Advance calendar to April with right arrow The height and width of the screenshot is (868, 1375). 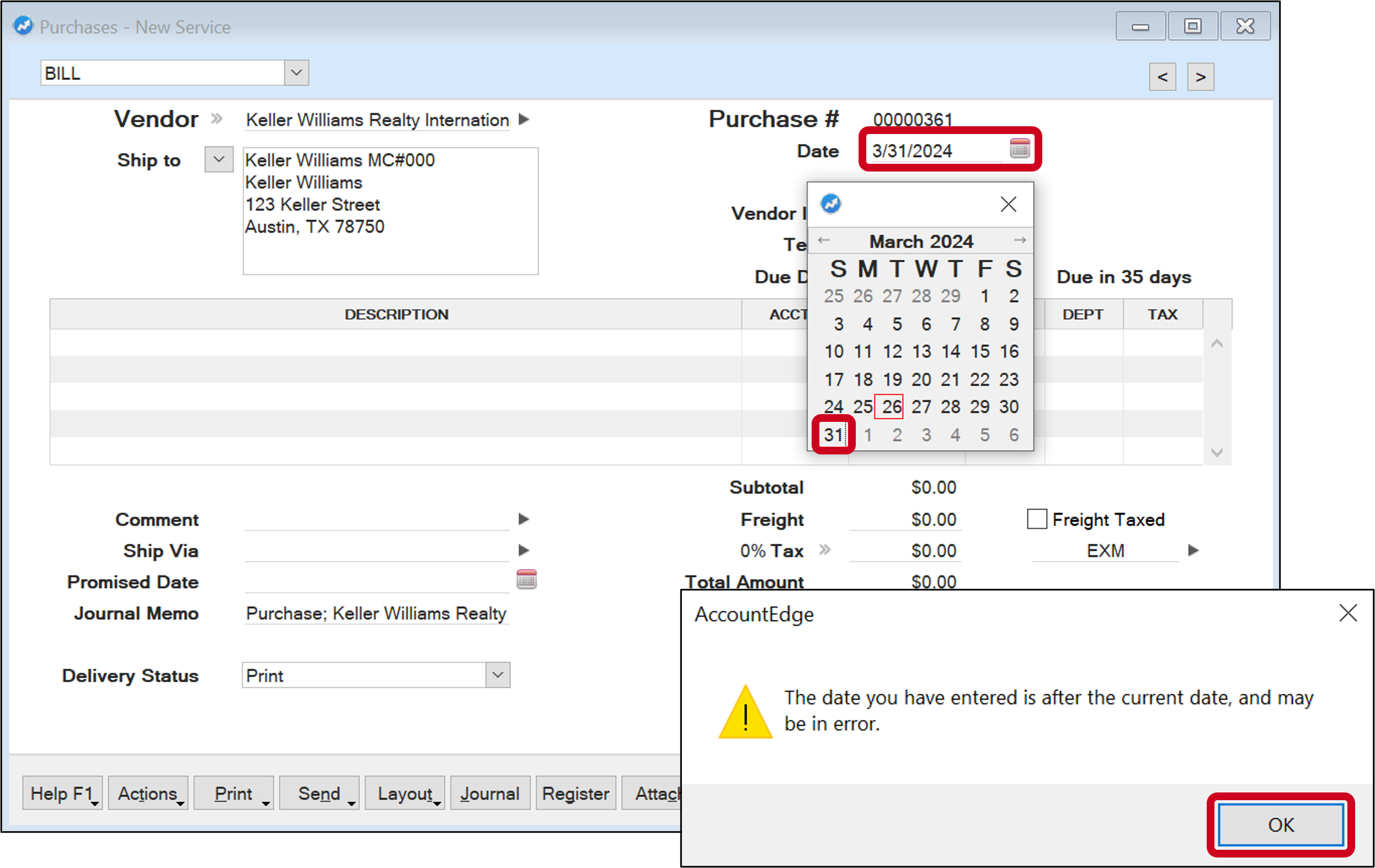click(1020, 240)
